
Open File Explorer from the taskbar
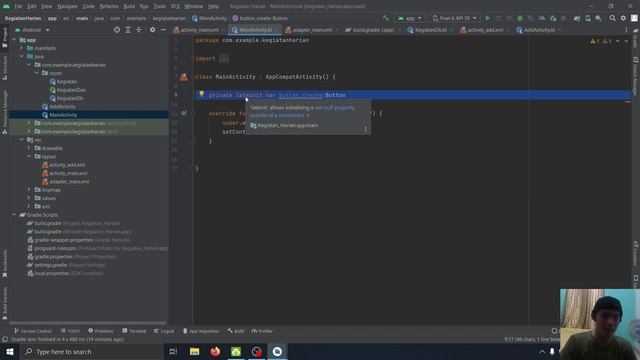coord(194,351)
